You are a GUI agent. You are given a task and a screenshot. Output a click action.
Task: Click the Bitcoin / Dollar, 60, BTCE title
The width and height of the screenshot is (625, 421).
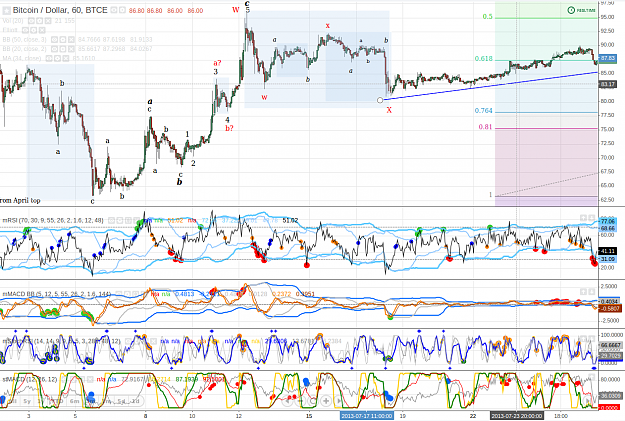(x=60, y=10)
